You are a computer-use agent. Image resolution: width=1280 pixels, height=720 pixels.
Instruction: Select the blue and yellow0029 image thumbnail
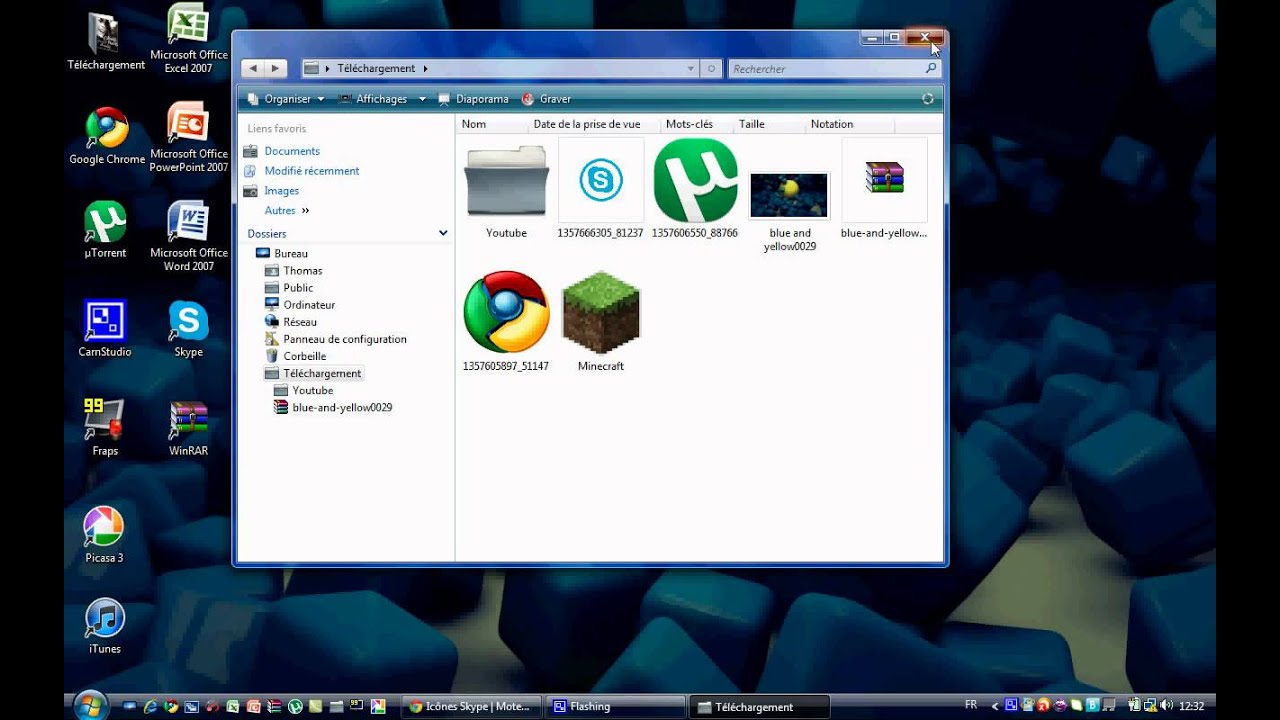click(789, 195)
